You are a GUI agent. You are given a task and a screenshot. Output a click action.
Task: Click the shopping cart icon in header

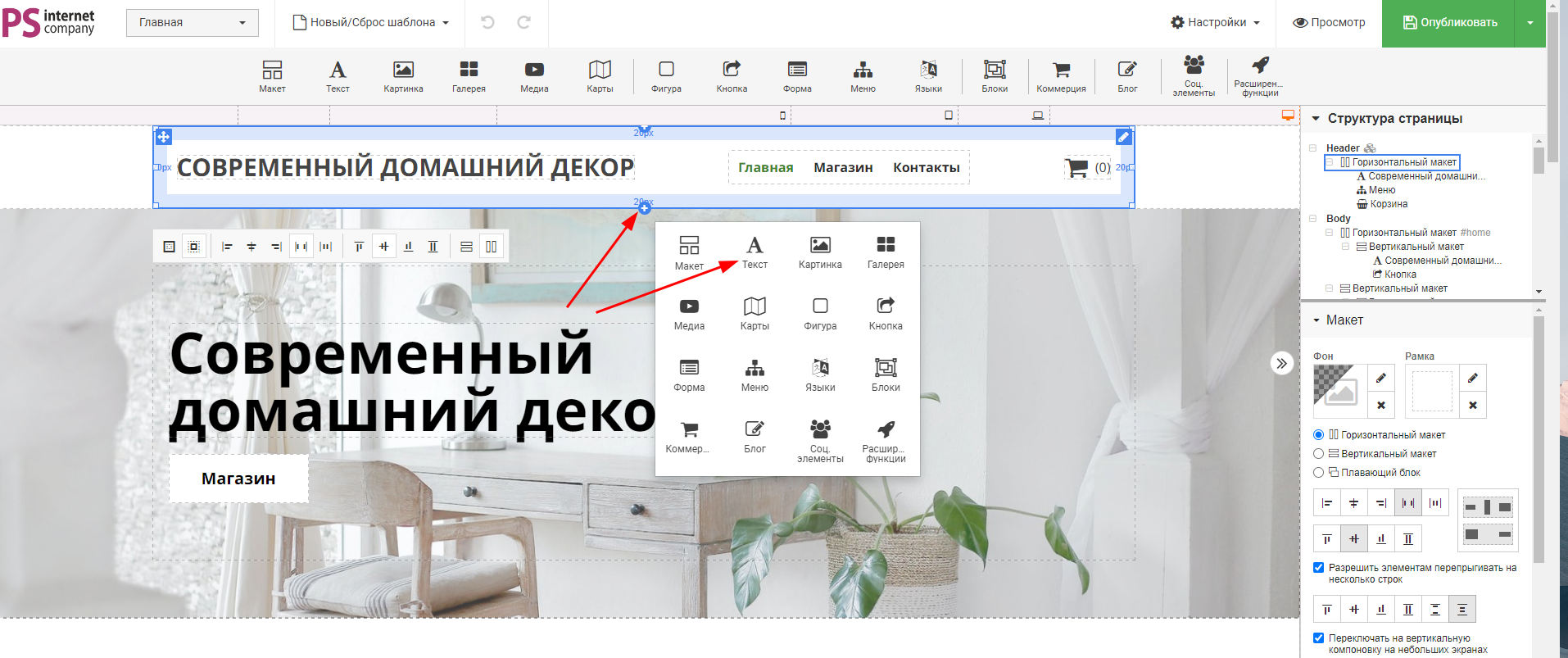[x=1076, y=168]
